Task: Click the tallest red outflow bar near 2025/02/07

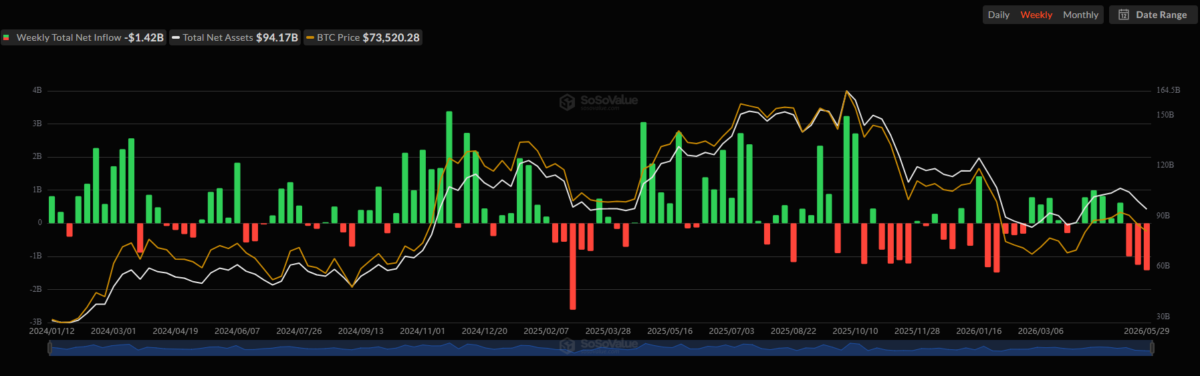Action: point(573,266)
